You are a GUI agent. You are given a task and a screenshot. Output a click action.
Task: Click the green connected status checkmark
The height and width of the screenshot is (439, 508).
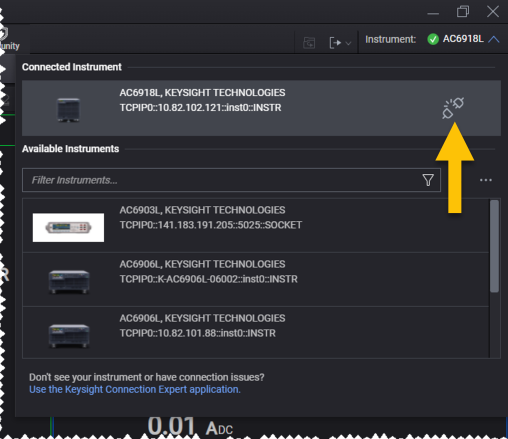point(433,39)
